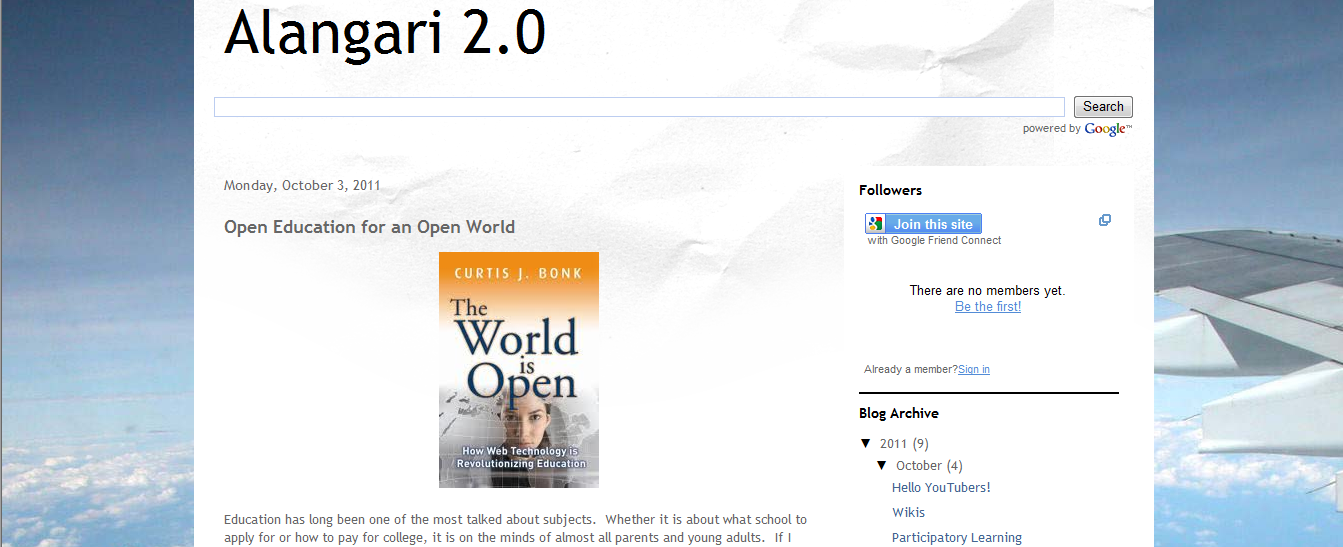Click the Join this site button
The width and height of the screenshot is (1343, 547).
[923, 224]
